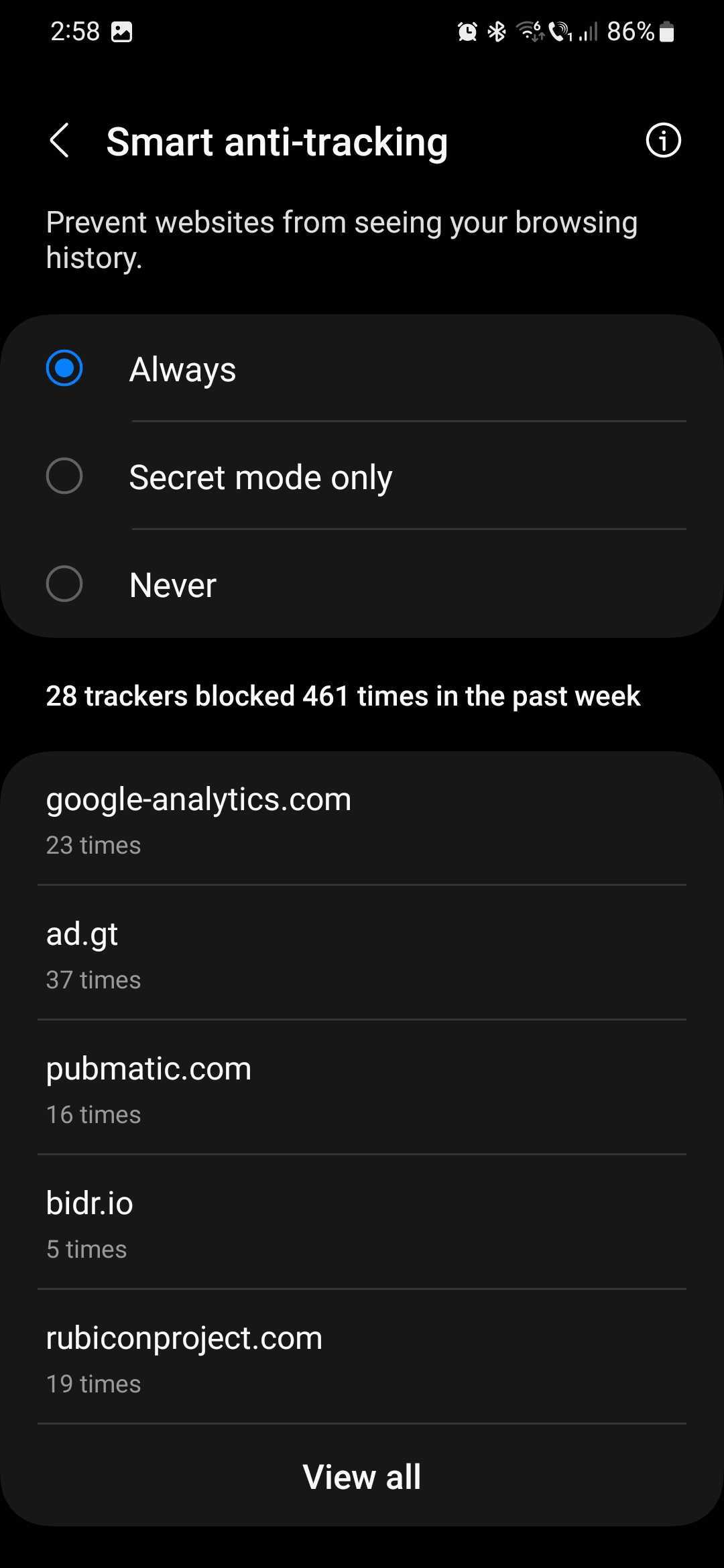Tap the back arrow icon

point(59,141)
